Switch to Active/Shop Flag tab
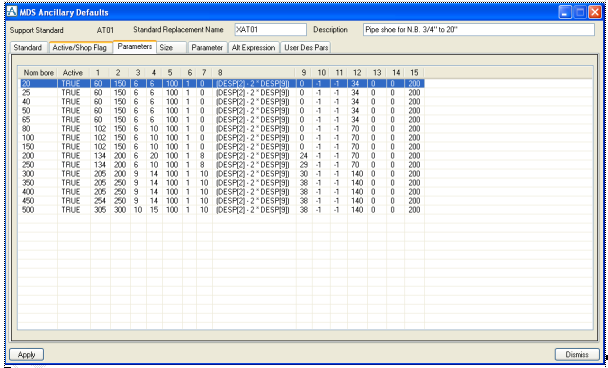608x368 pixels. 80,48
